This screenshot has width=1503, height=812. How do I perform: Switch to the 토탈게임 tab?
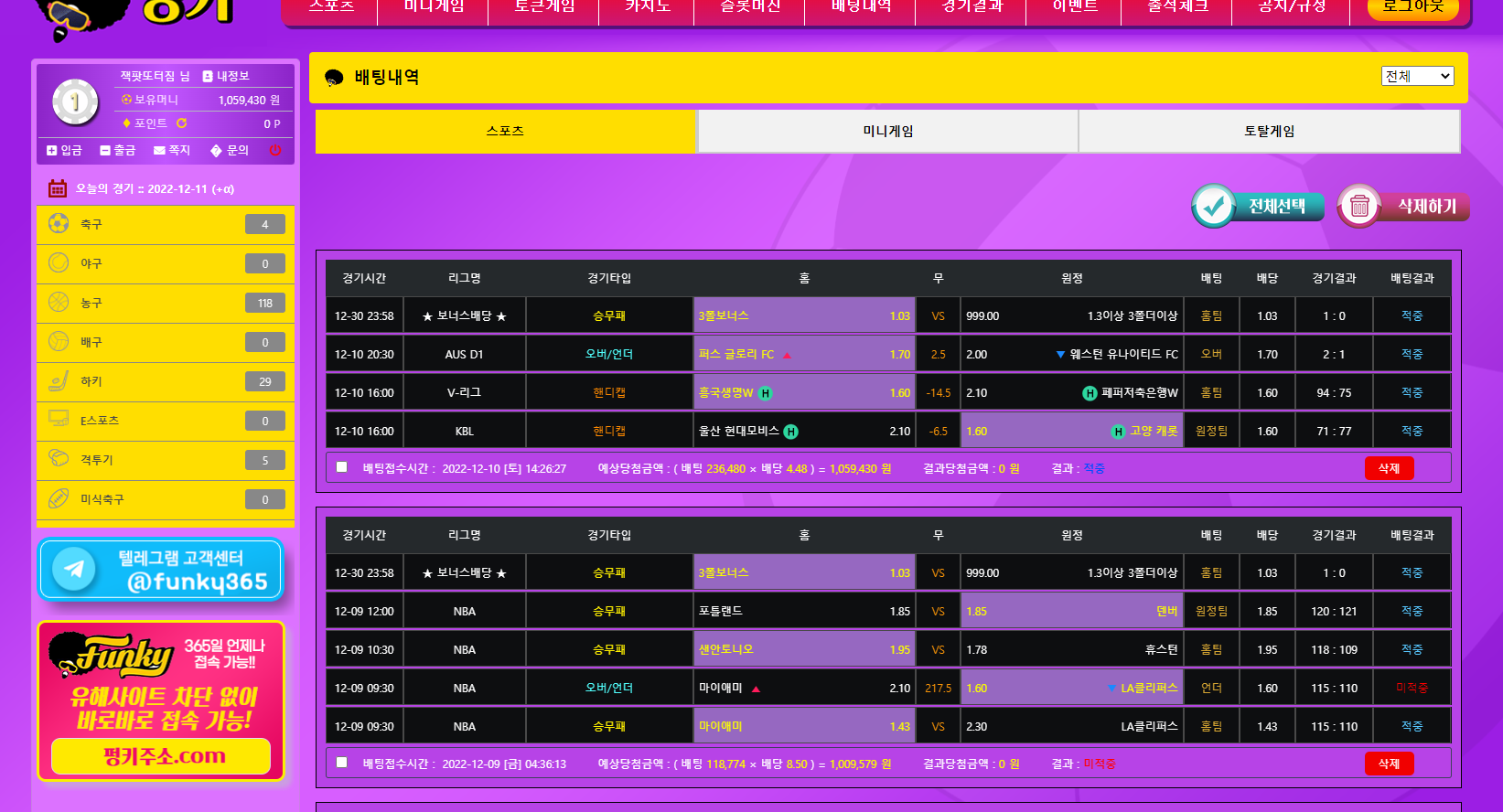pos(1269,132)
